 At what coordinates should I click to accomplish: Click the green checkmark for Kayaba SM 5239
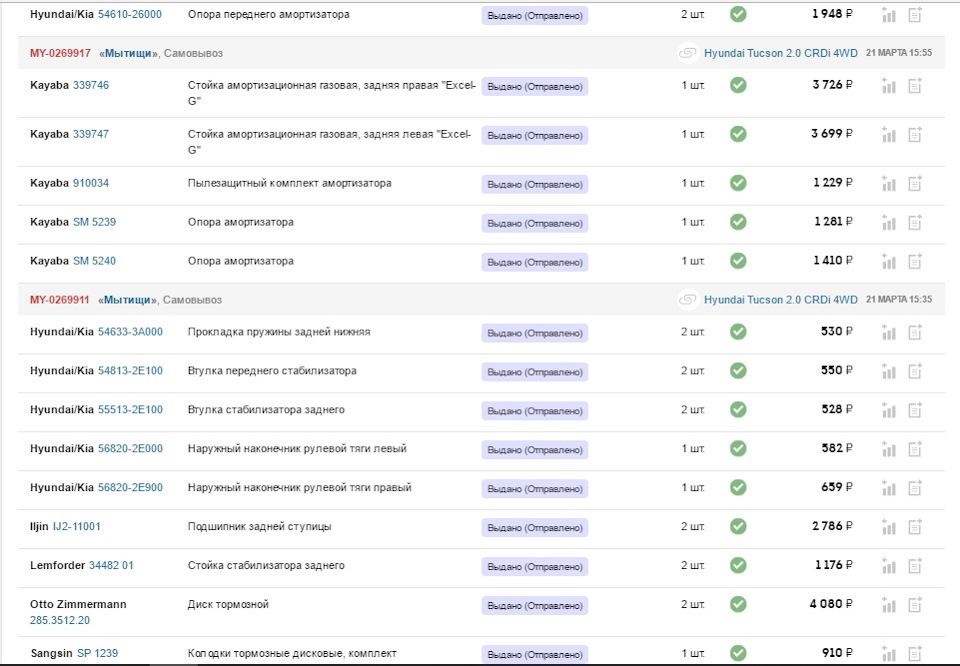click(738, 222)
